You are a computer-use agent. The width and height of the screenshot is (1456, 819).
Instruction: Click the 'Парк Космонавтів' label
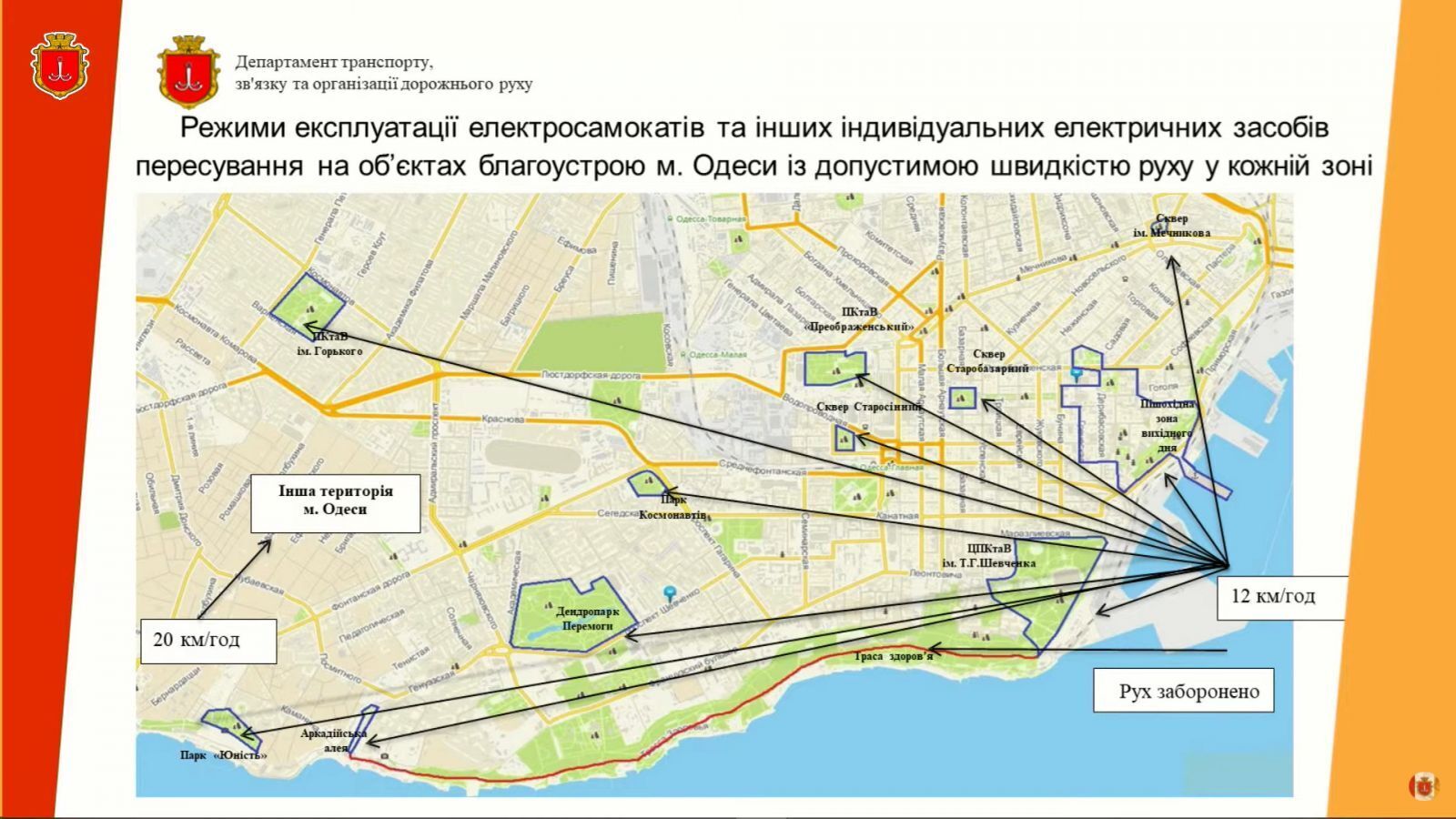pyautogui.click(x=672, y=508)
